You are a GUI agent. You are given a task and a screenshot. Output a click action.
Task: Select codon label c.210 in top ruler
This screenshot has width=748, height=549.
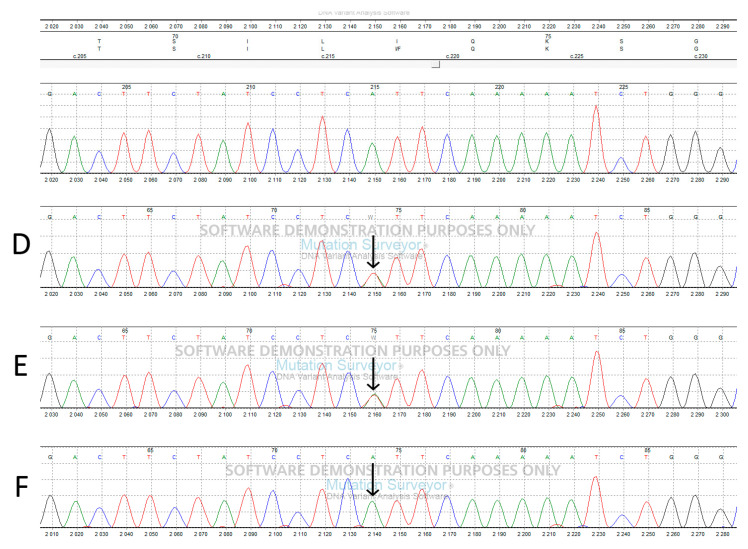(204, 56)
